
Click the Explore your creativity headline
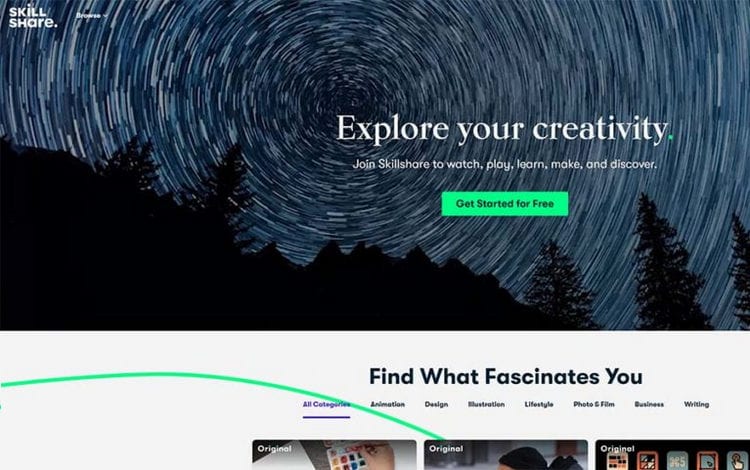[504, 129]
